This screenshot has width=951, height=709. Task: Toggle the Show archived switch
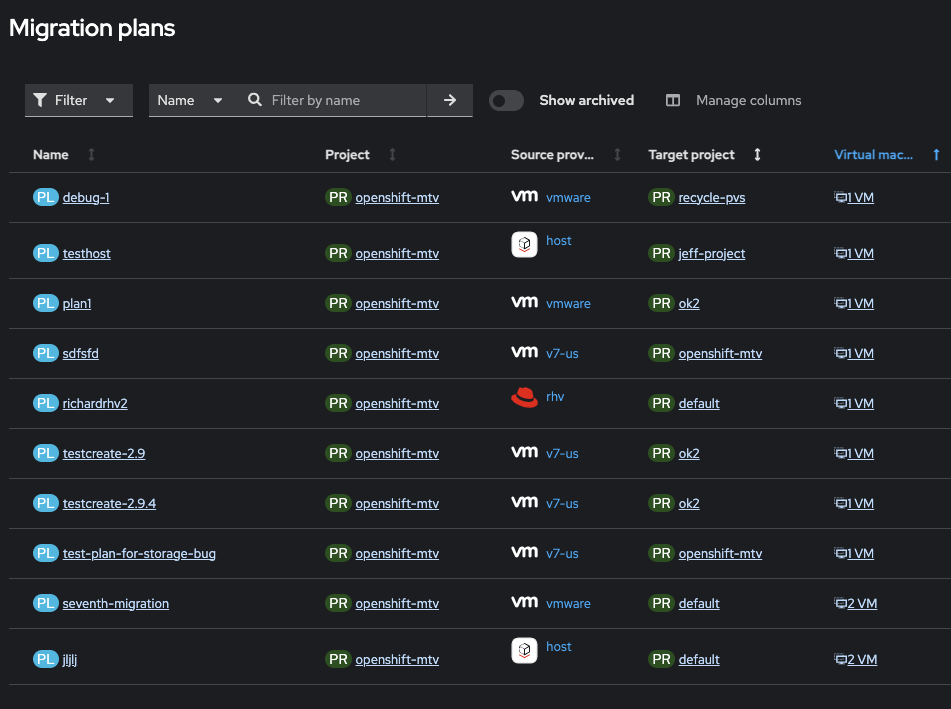tap(506, 100)
